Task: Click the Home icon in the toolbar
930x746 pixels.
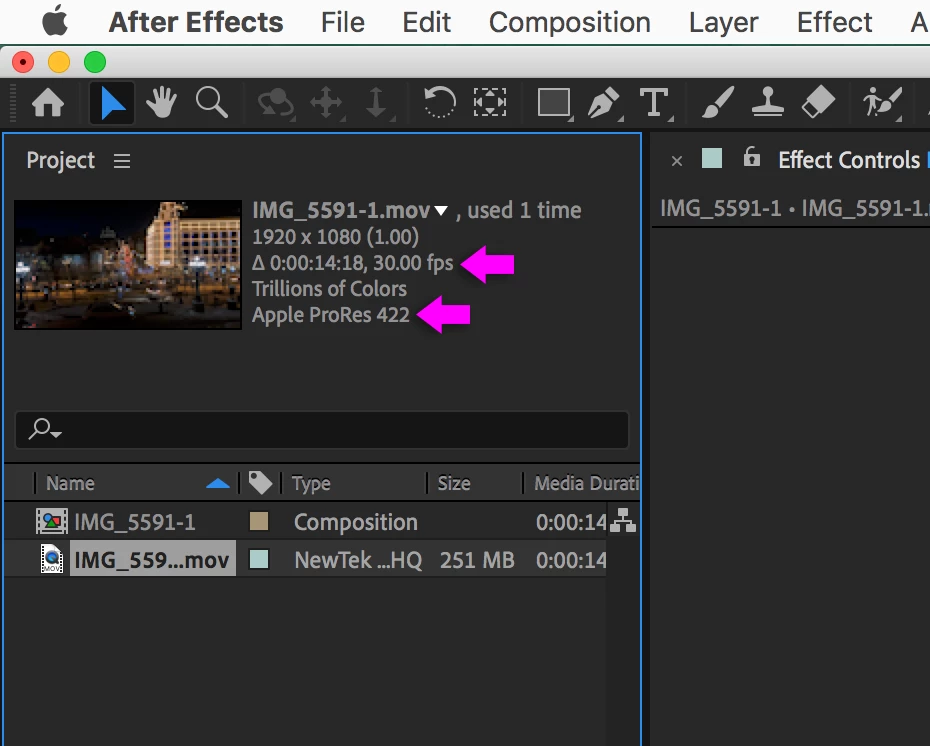Action: [x=48, y=103]
